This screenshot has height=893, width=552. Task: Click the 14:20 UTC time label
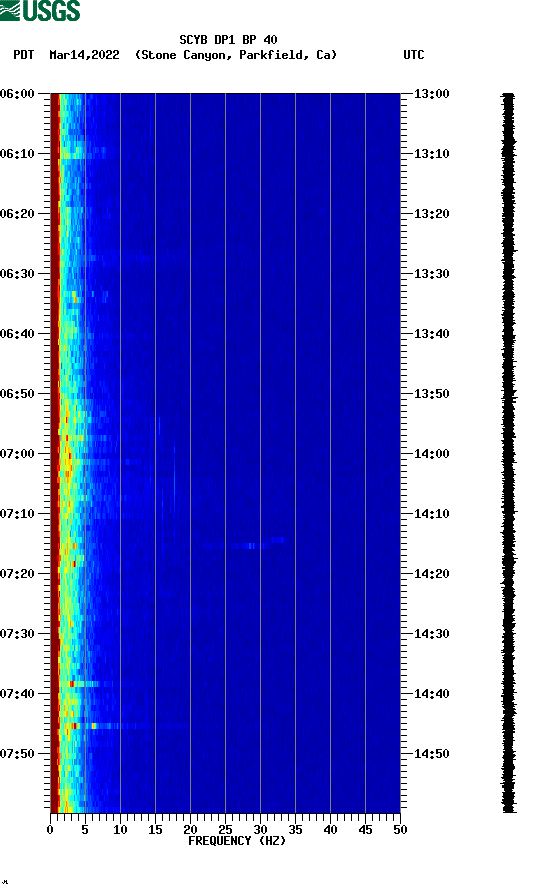coord(431,574)
